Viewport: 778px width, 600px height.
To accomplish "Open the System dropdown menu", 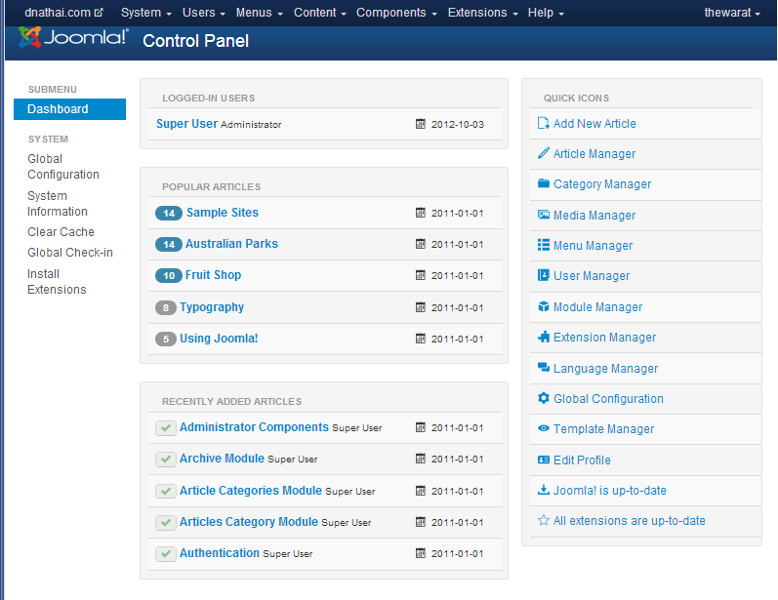I will click(146, 13).
